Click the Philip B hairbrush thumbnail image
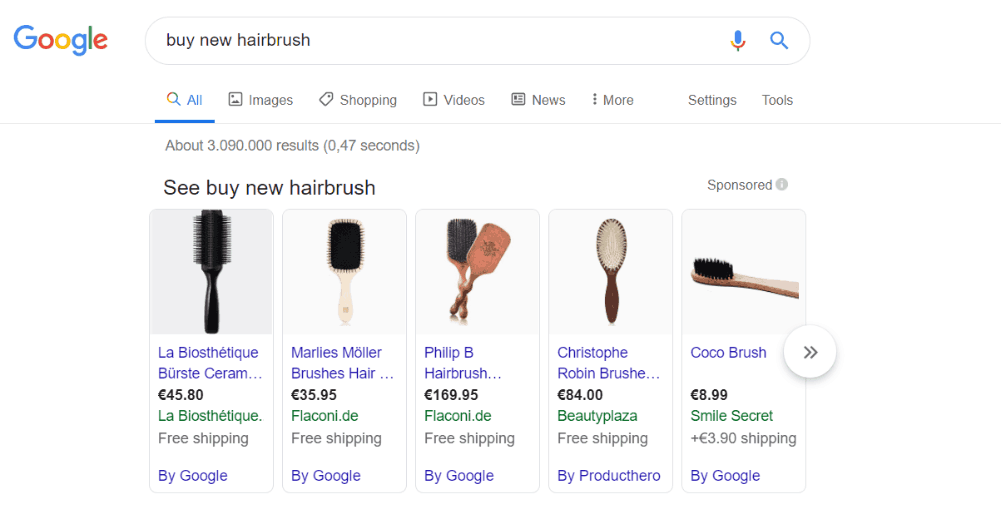 click(x=478, y=272)
